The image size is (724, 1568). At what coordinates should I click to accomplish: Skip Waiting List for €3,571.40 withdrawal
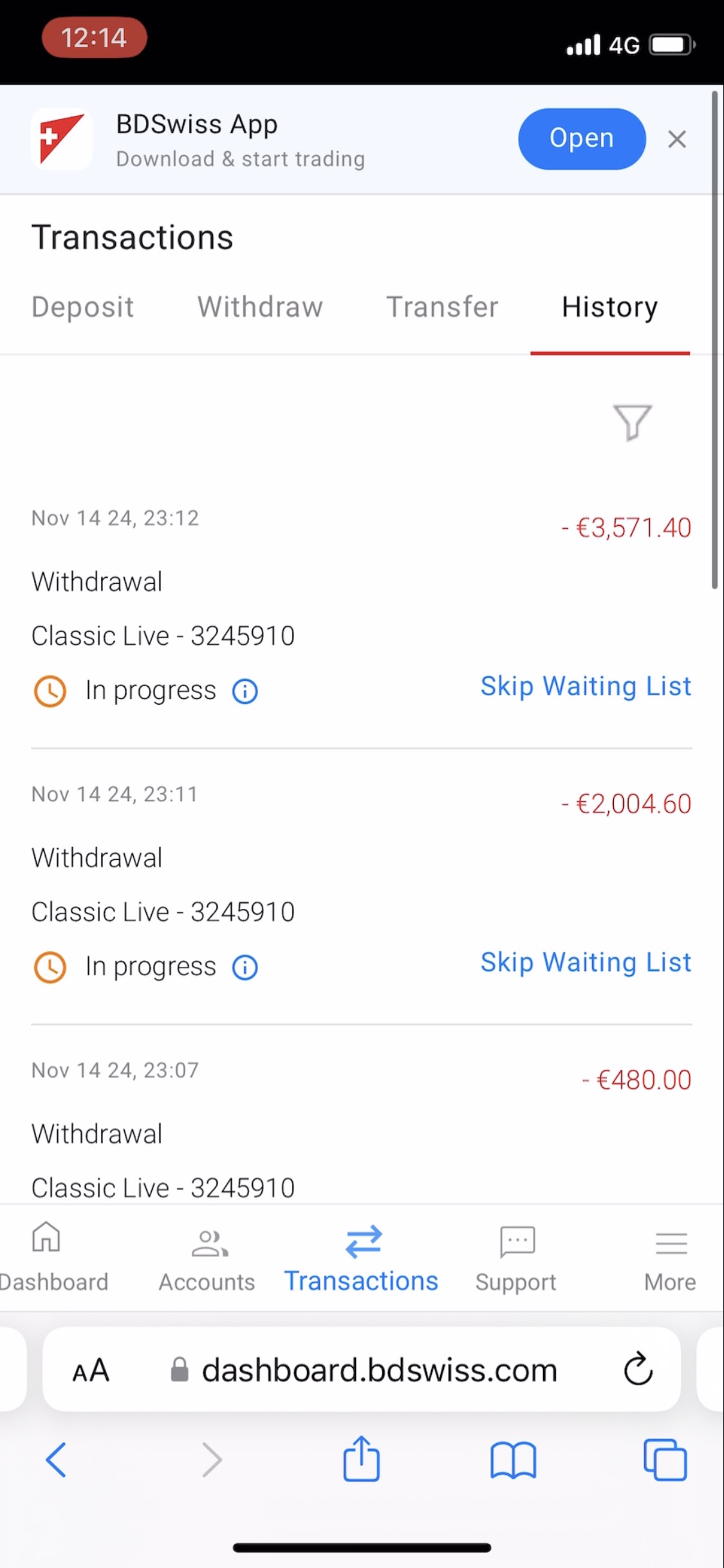click(586, 686)
